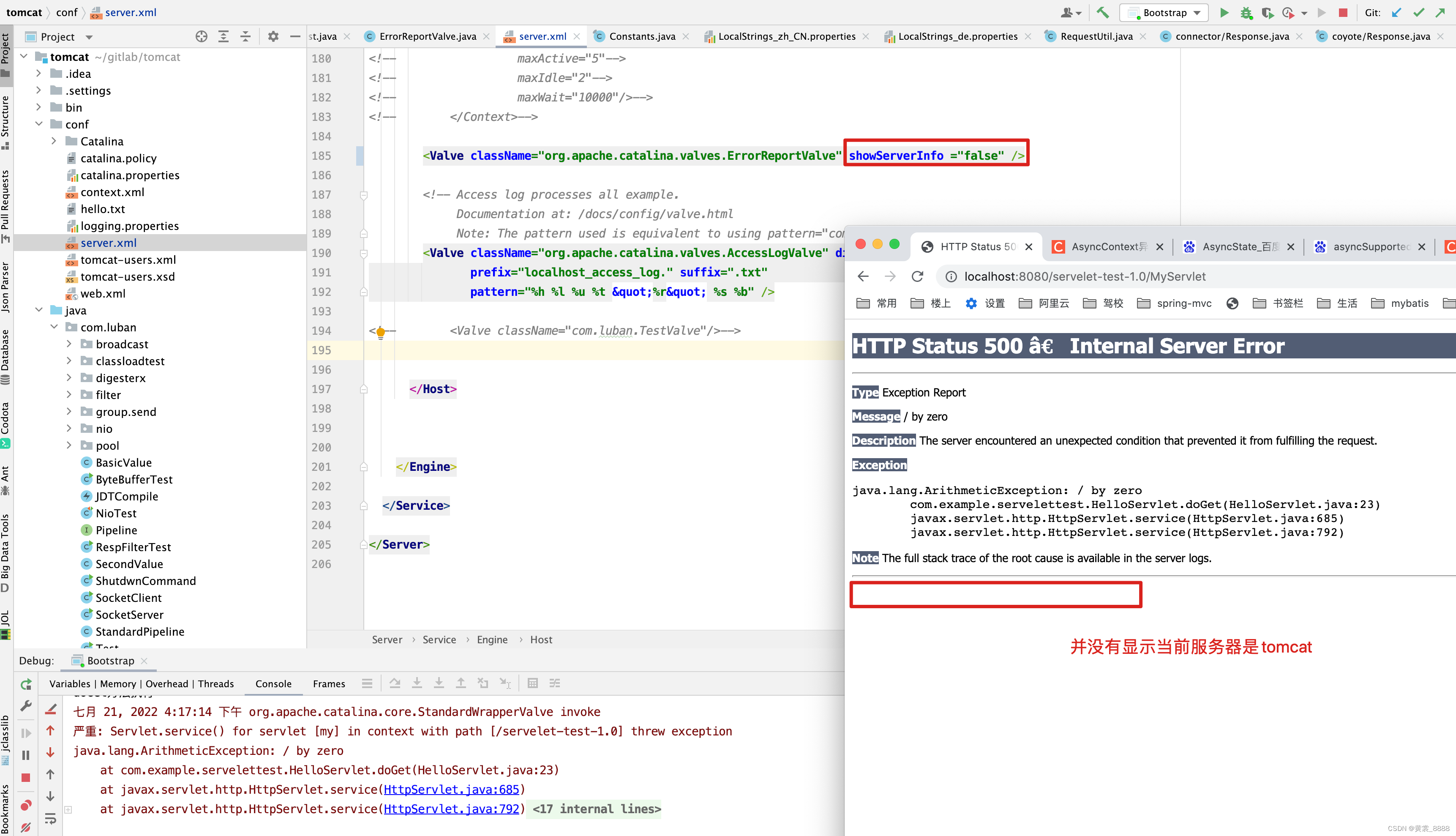Screen dimensions: 1456x836
Task: Click the locate opened file target icon in Project panel
Action: 202,37
